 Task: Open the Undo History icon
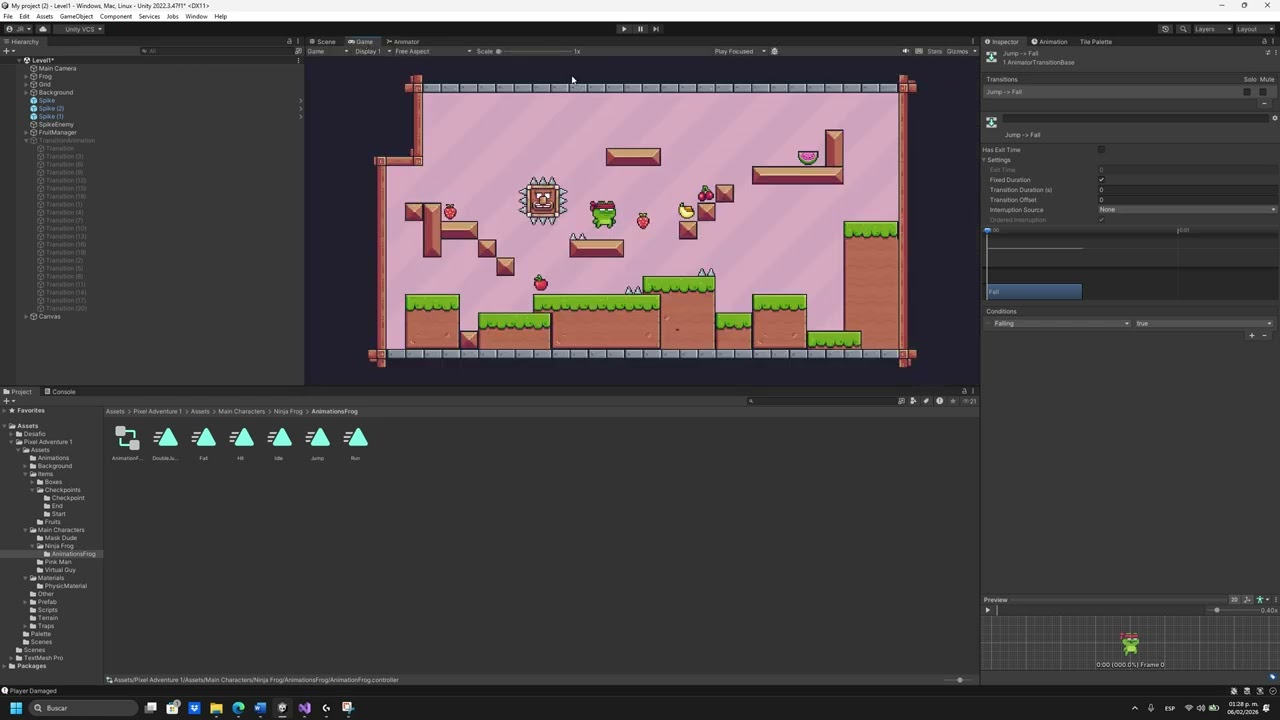1165,29
